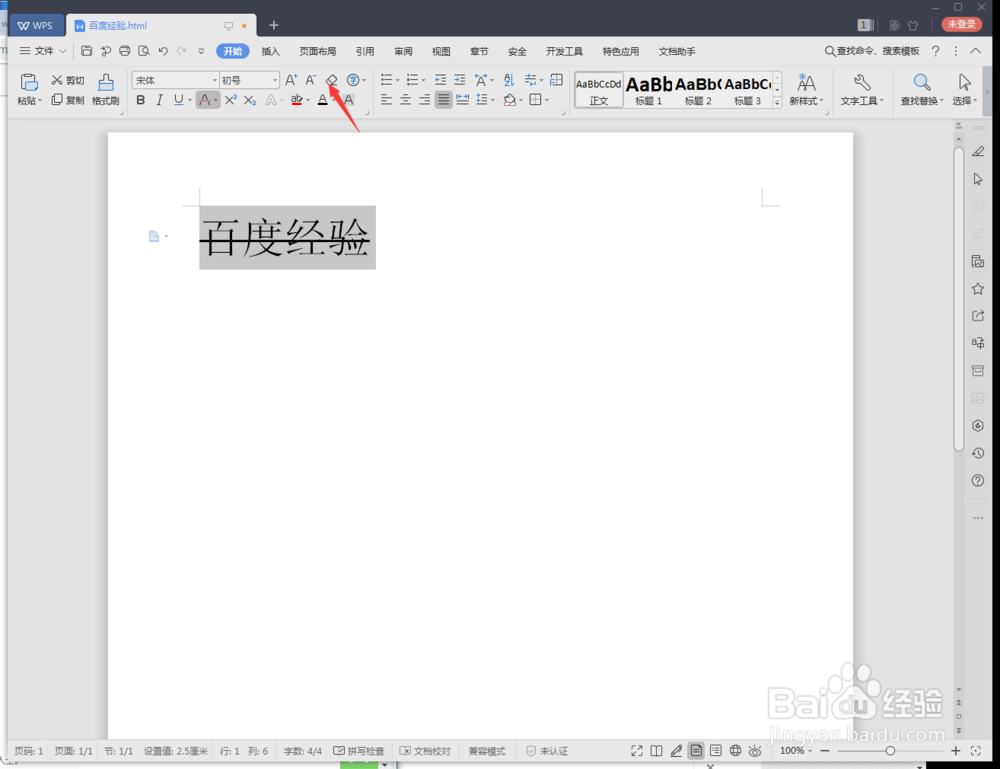The height and width of the screenshot is (769, 1000).
Task: Click the align left icon
Action: point(386,99)
